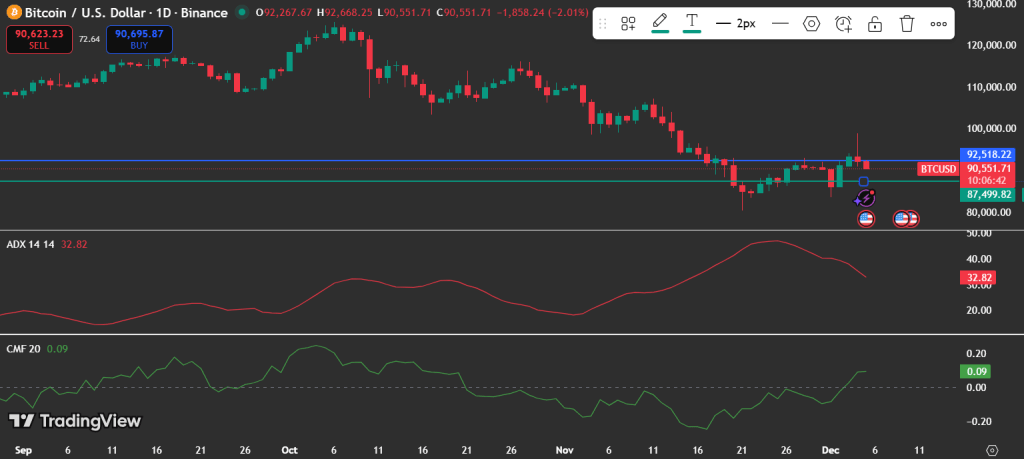Click the 100,000.00 price axis label
The image size is (1024, 459).
pos(990,129)
